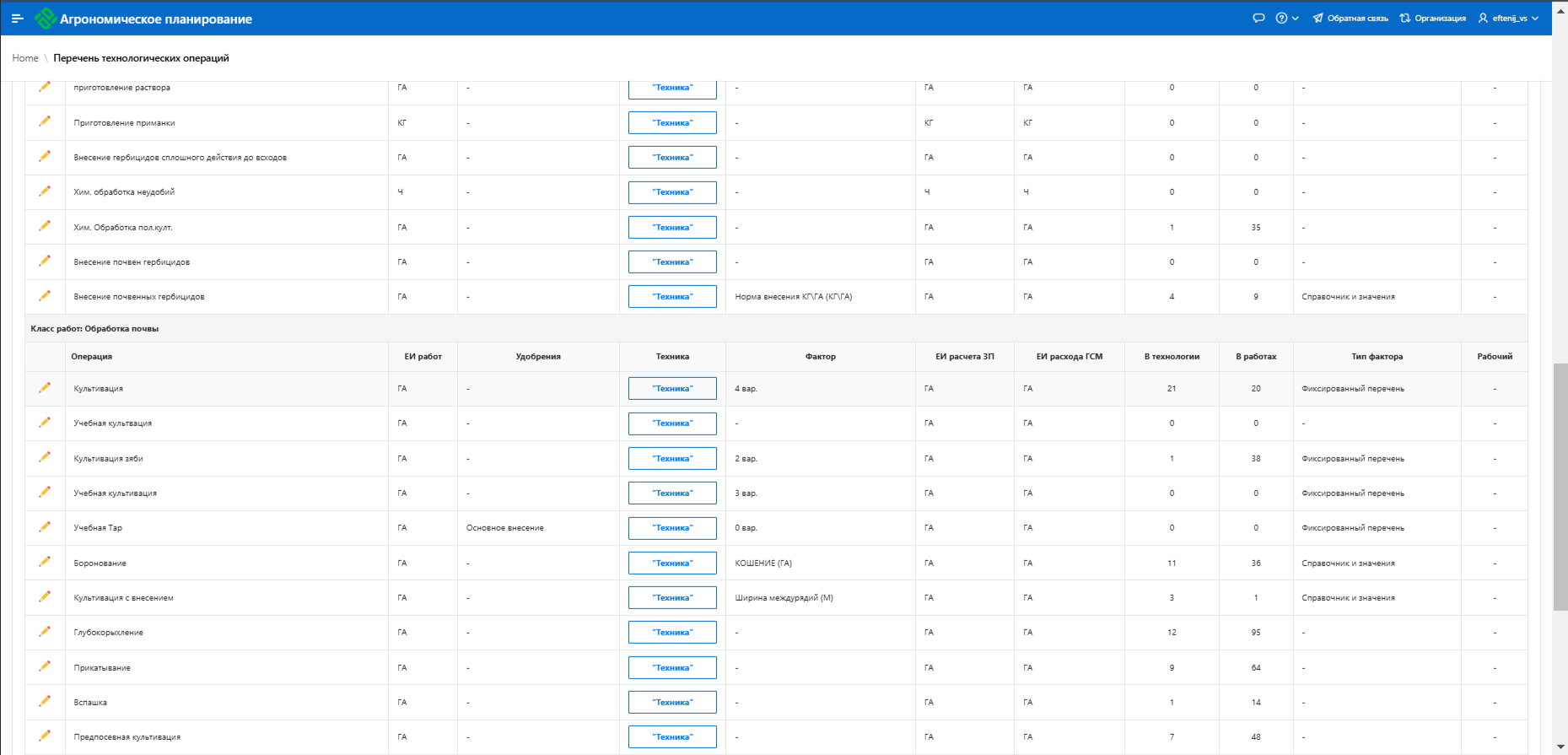Image resolution: width=1568 pixels, height=755 pixels.
Task: Open the comments speech bubble icon
Action: 1258,19
